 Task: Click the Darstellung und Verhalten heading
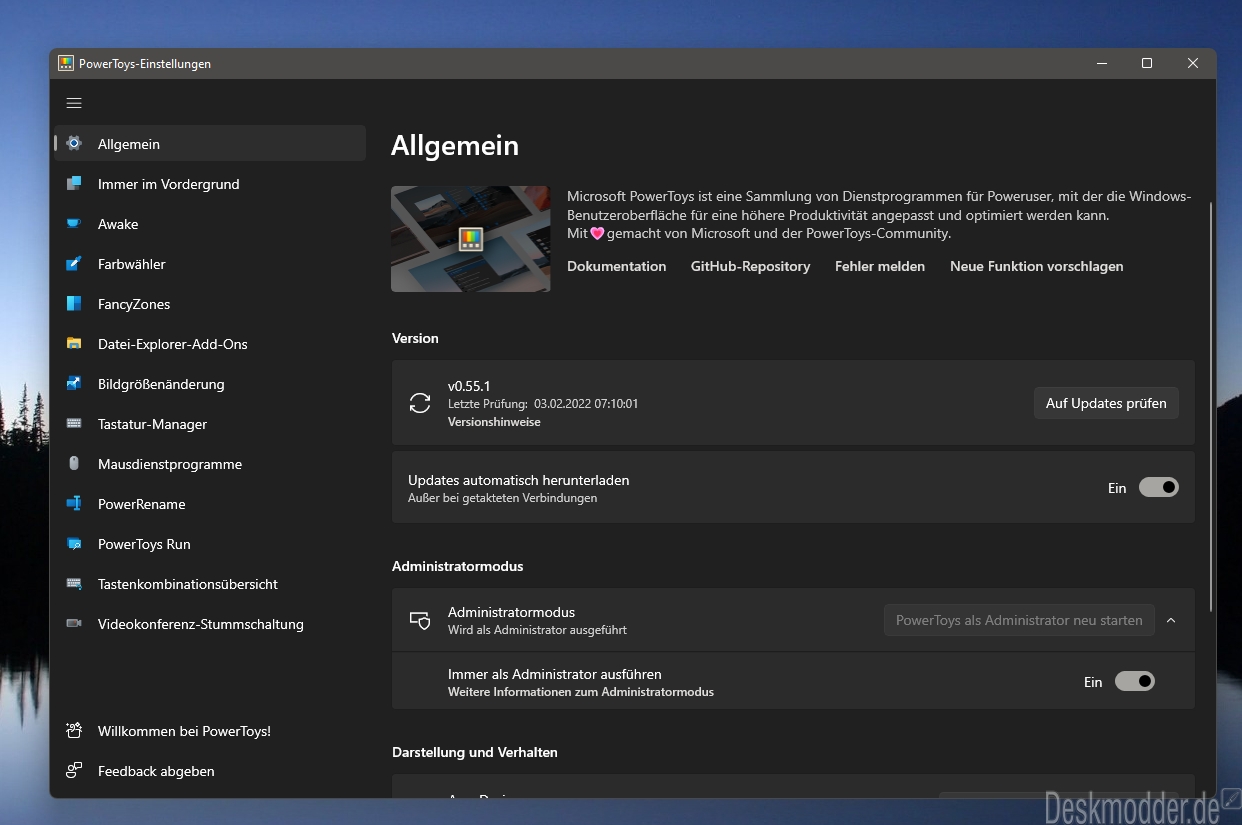point(475,752)
